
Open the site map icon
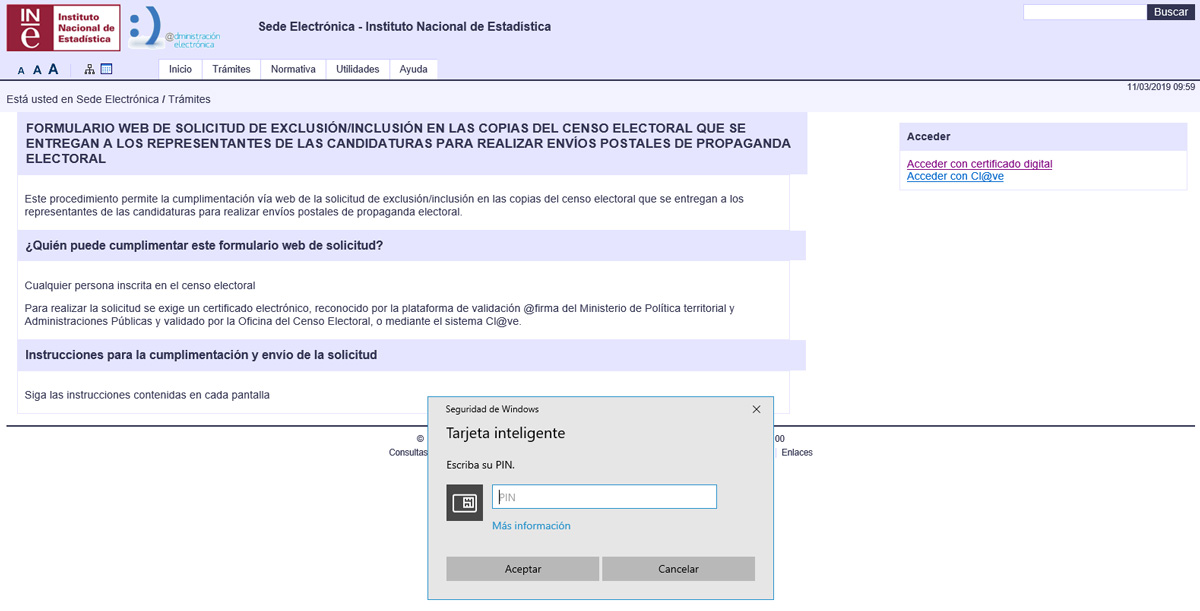click(90, 69)
